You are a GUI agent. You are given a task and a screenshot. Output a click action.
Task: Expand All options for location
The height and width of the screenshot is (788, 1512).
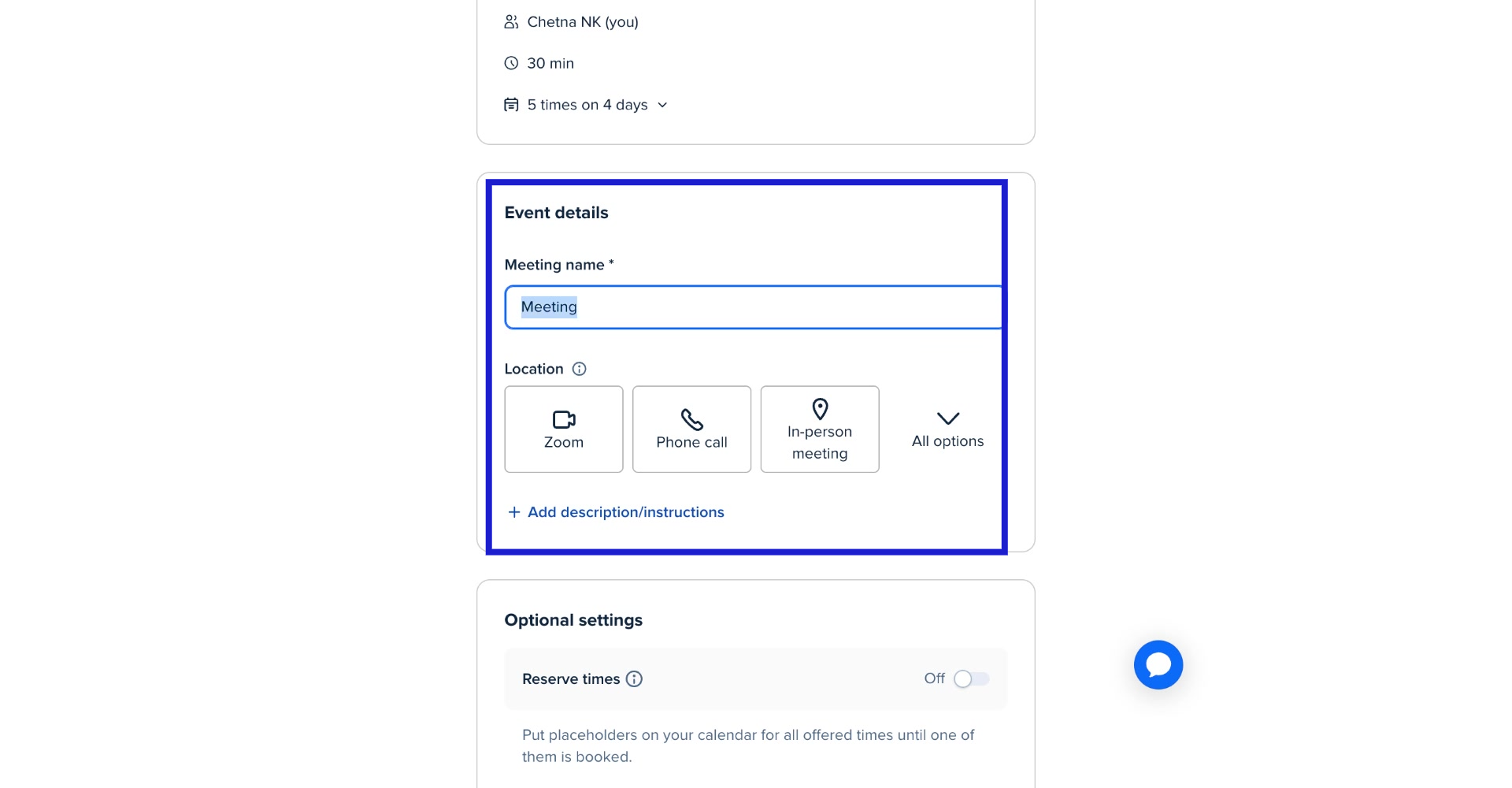click(x=947, y=429)
